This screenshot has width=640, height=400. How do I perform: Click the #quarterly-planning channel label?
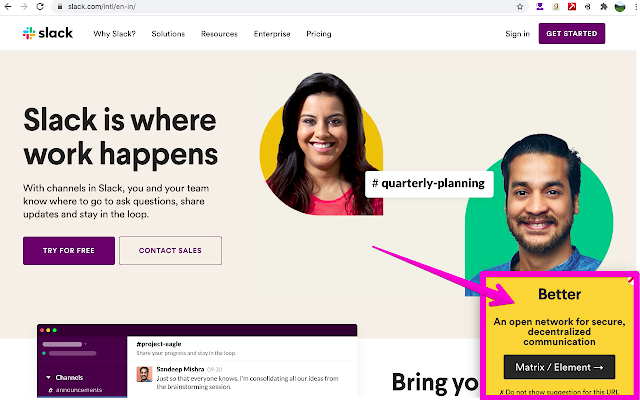click(x=429, y=184)
